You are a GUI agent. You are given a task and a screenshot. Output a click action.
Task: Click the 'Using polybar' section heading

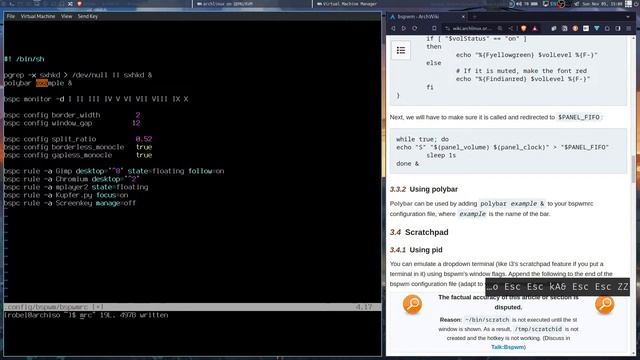coord(433,189)
